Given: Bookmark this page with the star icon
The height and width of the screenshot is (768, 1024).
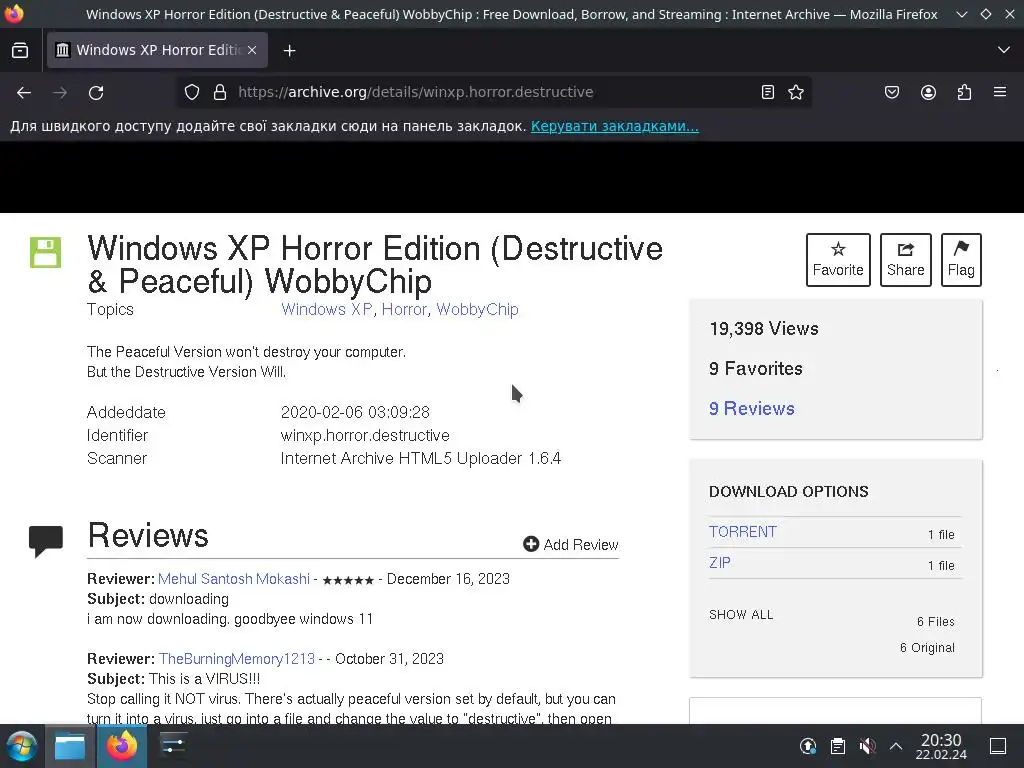Looking at the screenshot, I should [x=796, y=92].
